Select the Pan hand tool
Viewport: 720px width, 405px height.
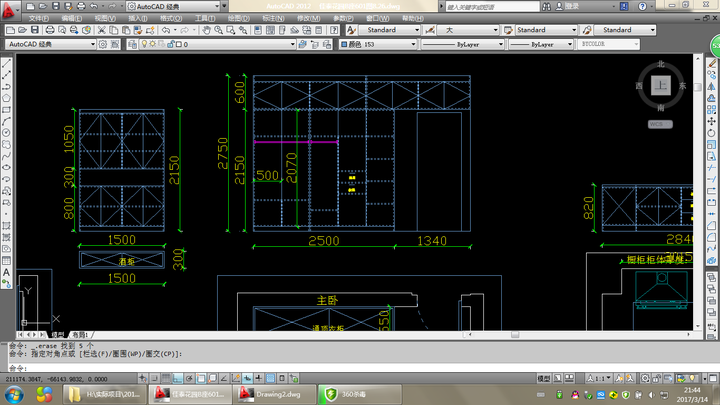point(207,30)
